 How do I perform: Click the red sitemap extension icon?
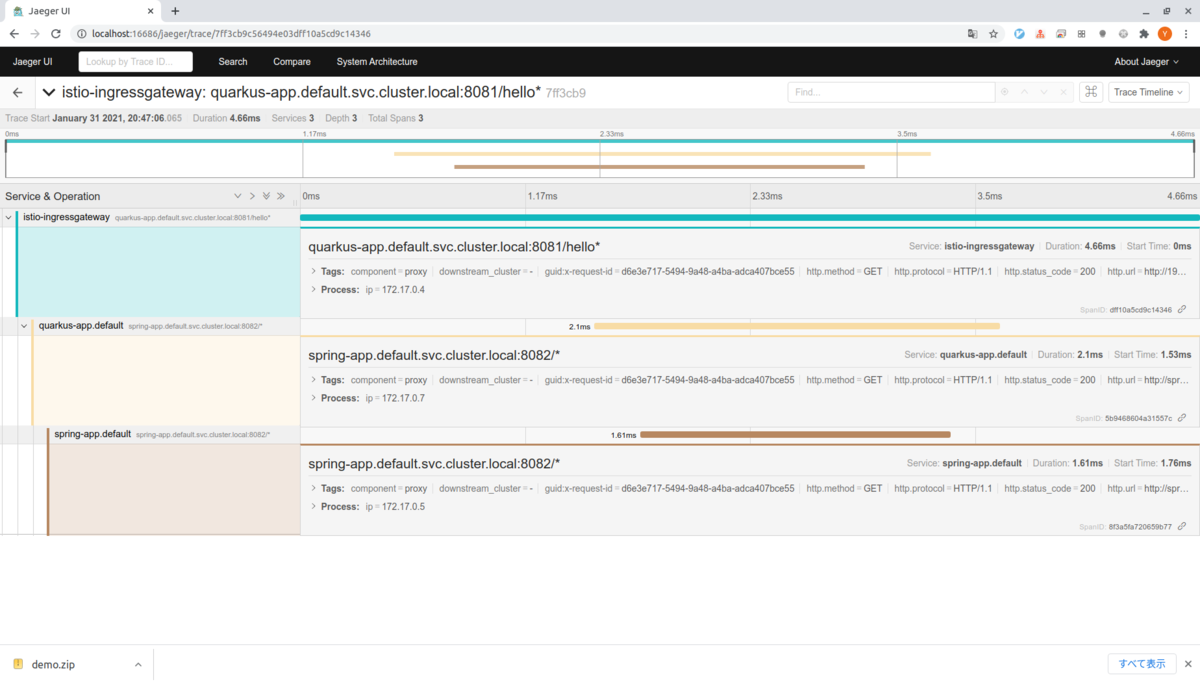[x=1040, y=33]
